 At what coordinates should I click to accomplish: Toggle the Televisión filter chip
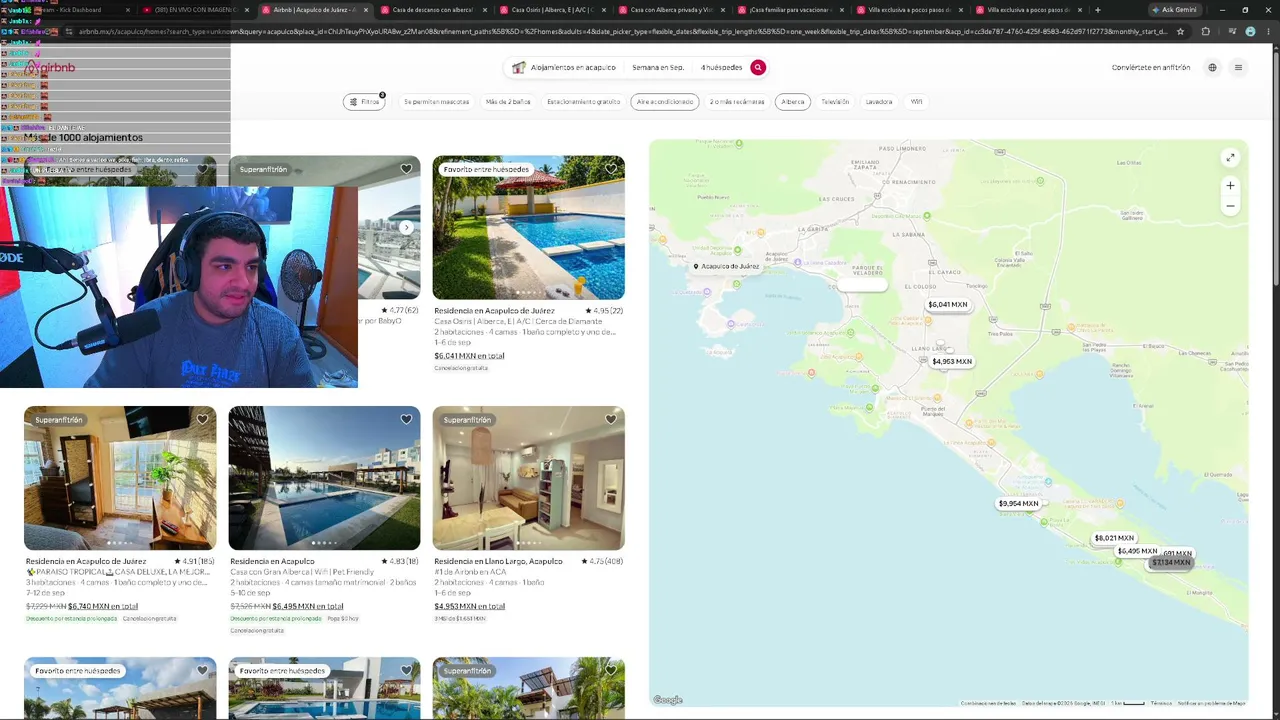coord(835,102)
